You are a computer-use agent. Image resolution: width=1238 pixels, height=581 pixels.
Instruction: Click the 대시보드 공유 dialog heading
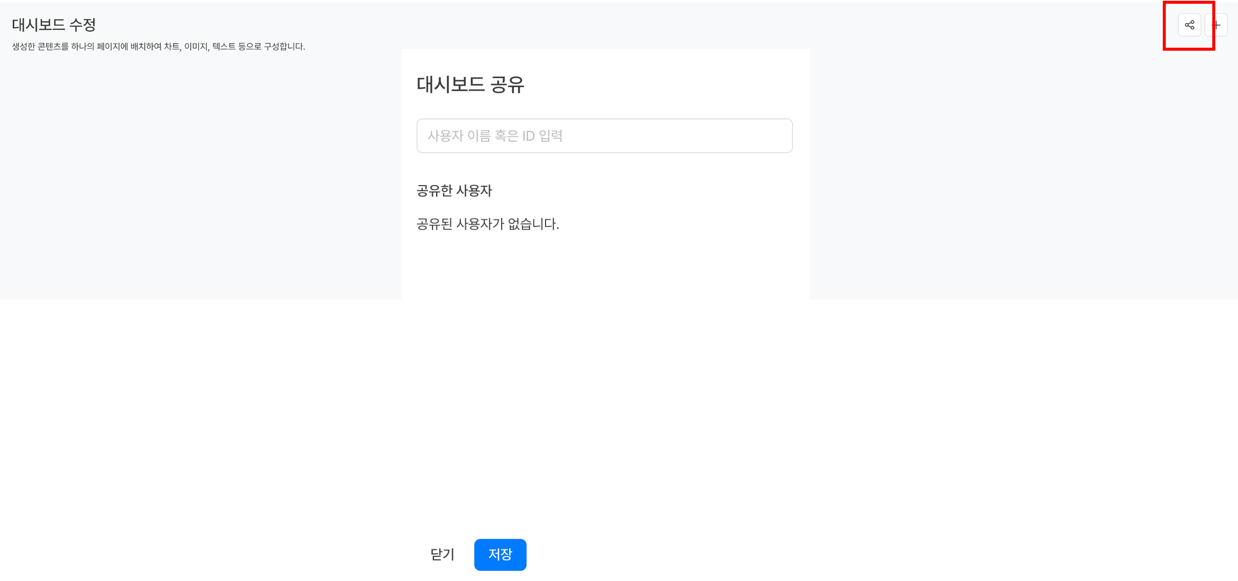[x=470, y=85]
